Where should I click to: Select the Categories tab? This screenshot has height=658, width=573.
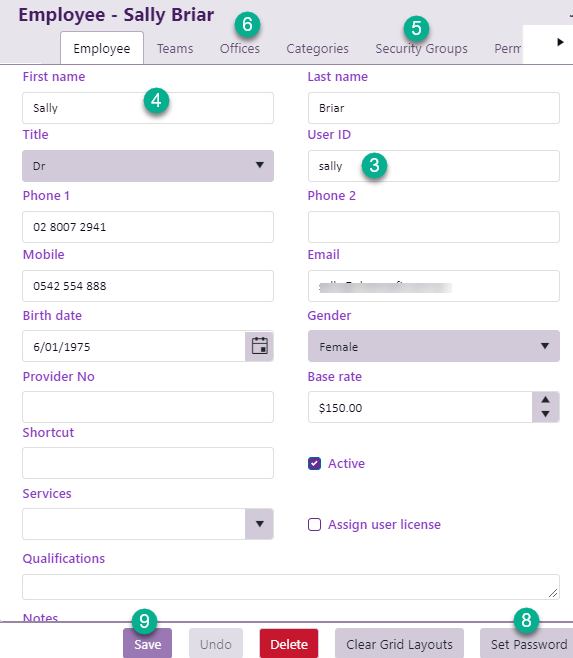click(x=317, y=49)
